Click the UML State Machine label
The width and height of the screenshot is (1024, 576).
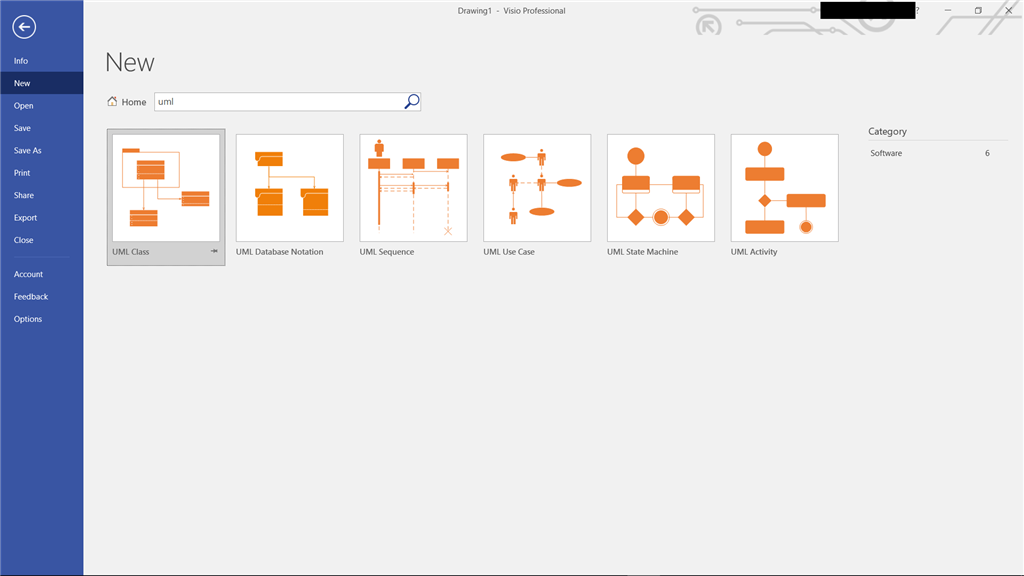pos(643,251)
